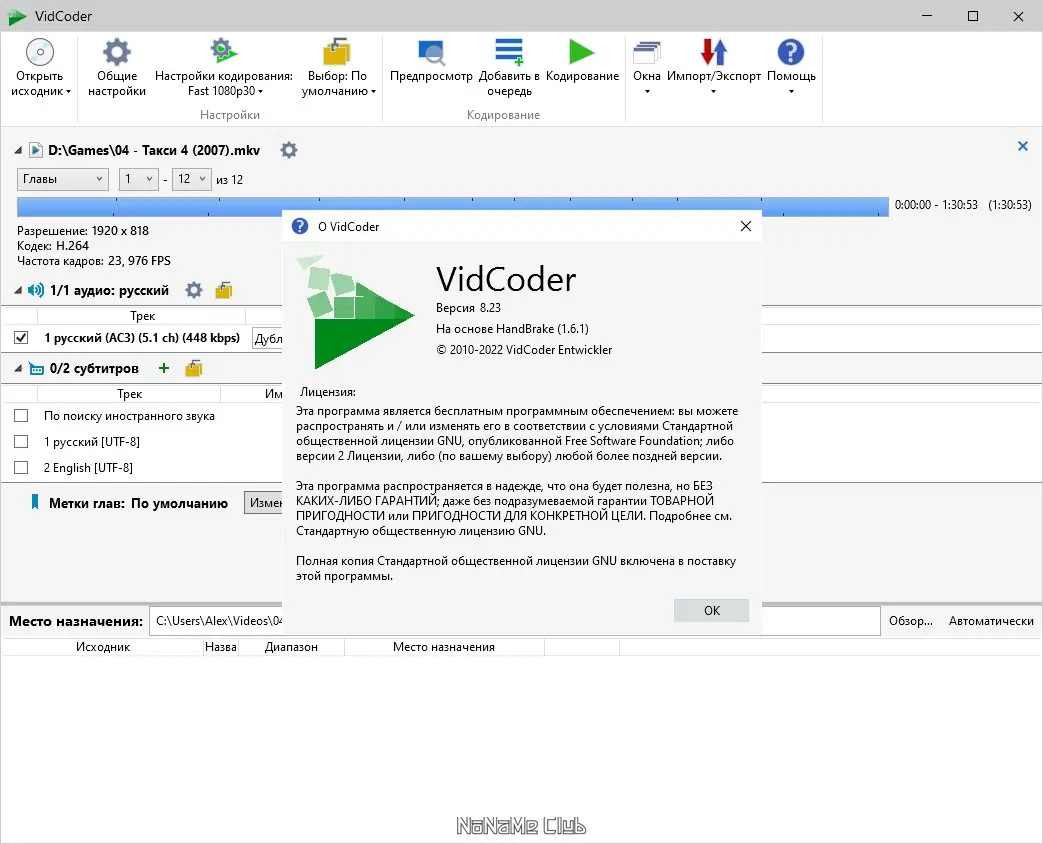Image resolution: width=1043 pixels, height=844 pixels.
Task: Enable '1 русский [UTF-8]' subtitle checkbox
Action: click(x=21, y=442)
